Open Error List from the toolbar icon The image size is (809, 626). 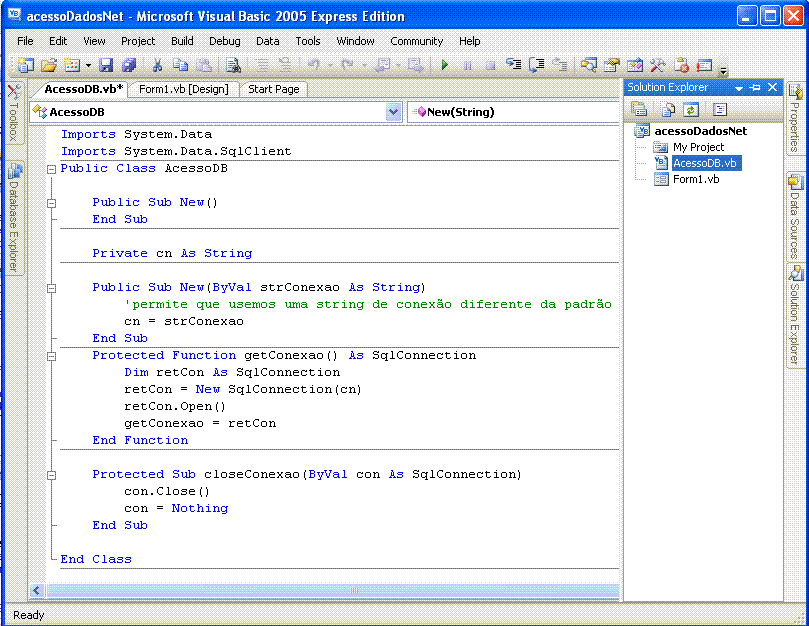point(681,65)
